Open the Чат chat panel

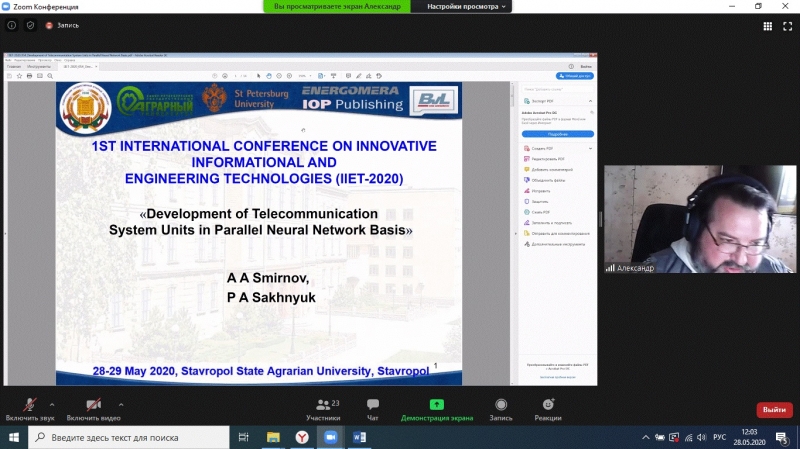point(372,410)
